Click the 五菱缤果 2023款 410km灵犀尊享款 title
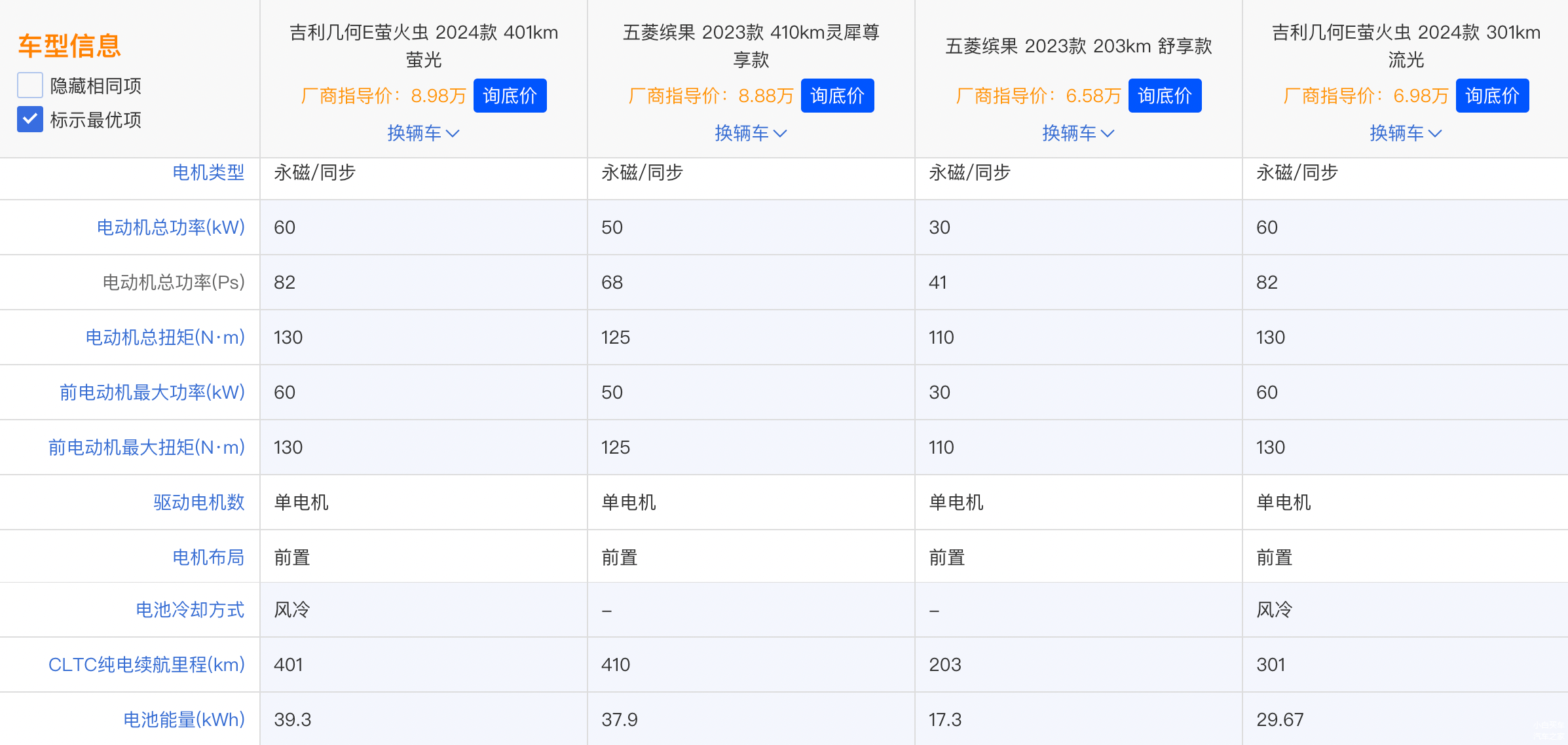1568x745 pixels. coord(751,46)
